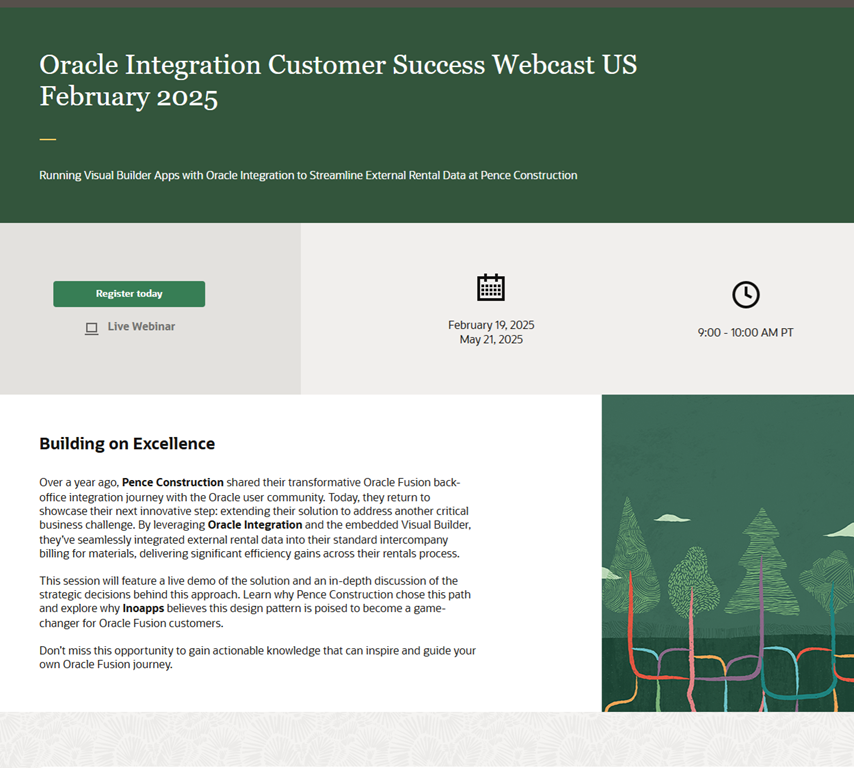This screenshot has width=854, height=768.
Task: Click the webinar screen icon beside Live Webinar
Action: [91, 327]
